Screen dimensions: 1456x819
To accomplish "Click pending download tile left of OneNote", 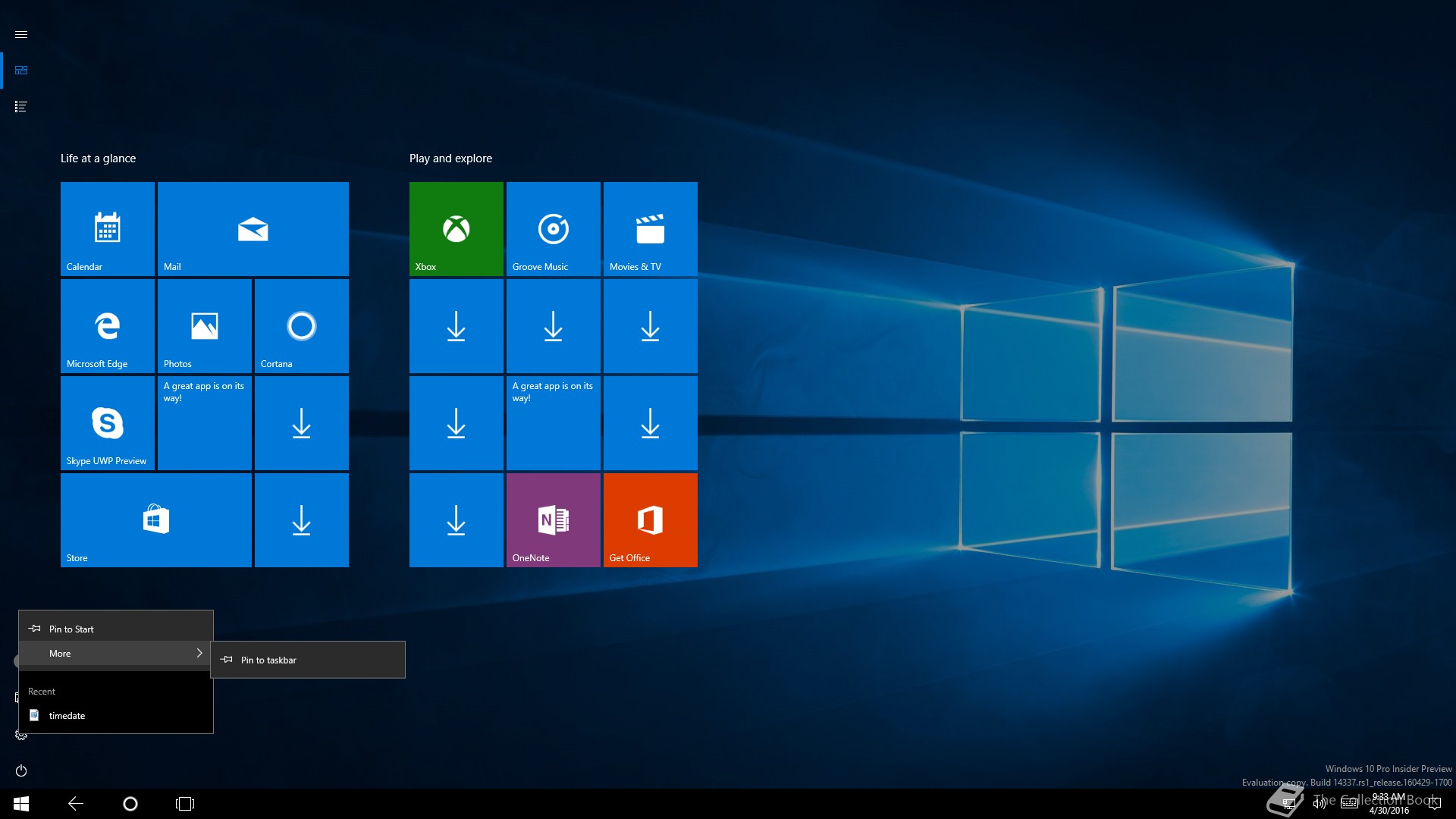I will pyautogui.click(x=457, y=520).
